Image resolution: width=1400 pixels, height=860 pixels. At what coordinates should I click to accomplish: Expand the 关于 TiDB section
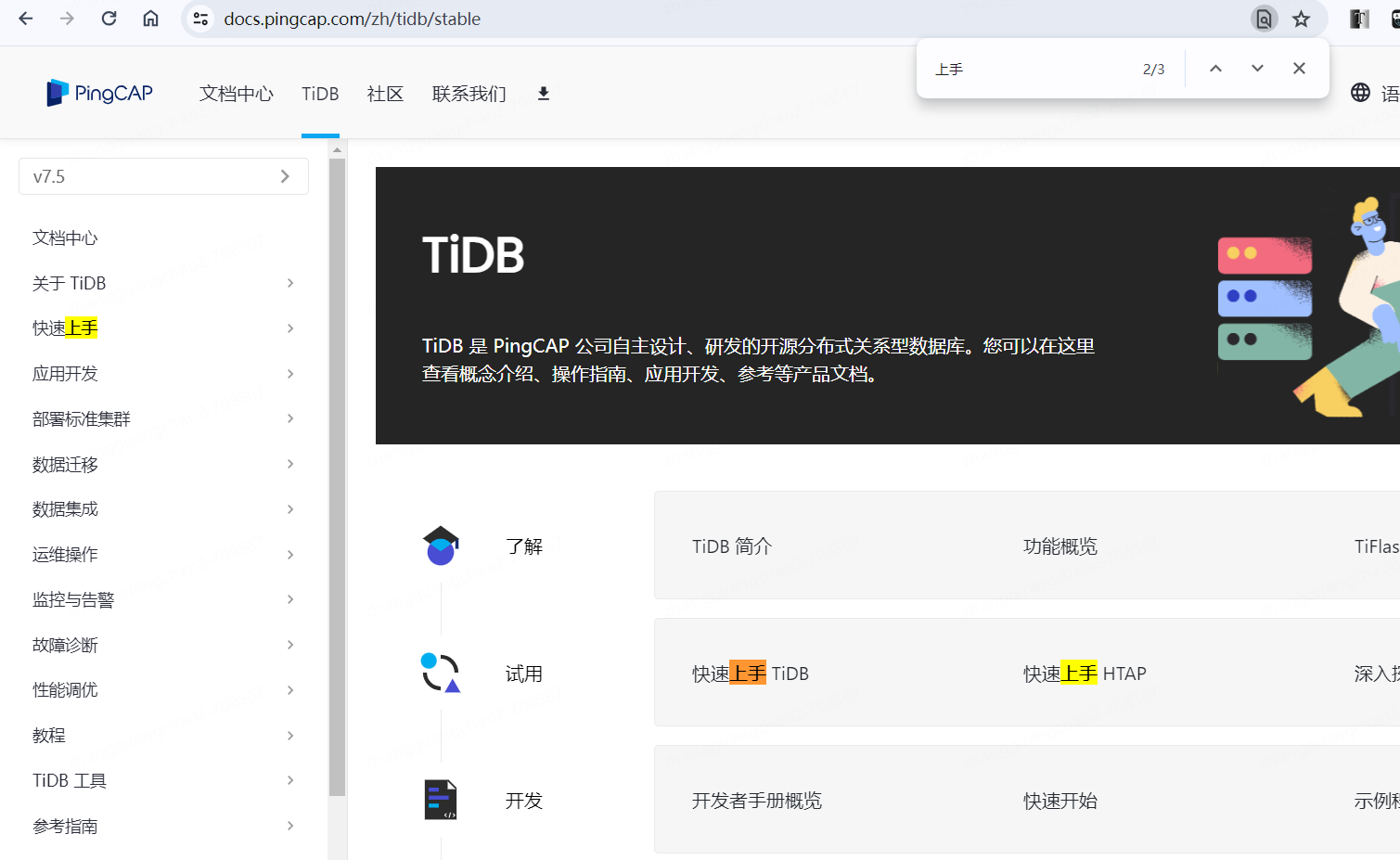(x=290, y=283)
